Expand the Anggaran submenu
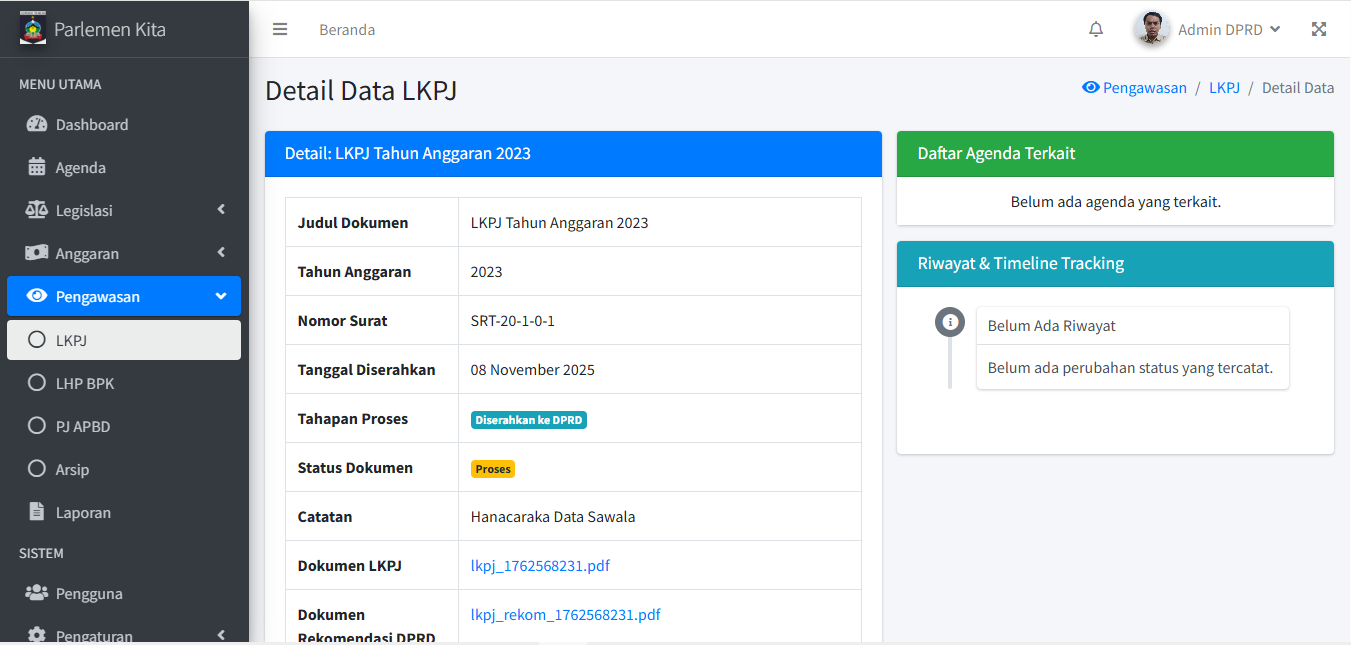Viewport: 1351px width, 645px height. pyautogui.click(x=123, y=254)
